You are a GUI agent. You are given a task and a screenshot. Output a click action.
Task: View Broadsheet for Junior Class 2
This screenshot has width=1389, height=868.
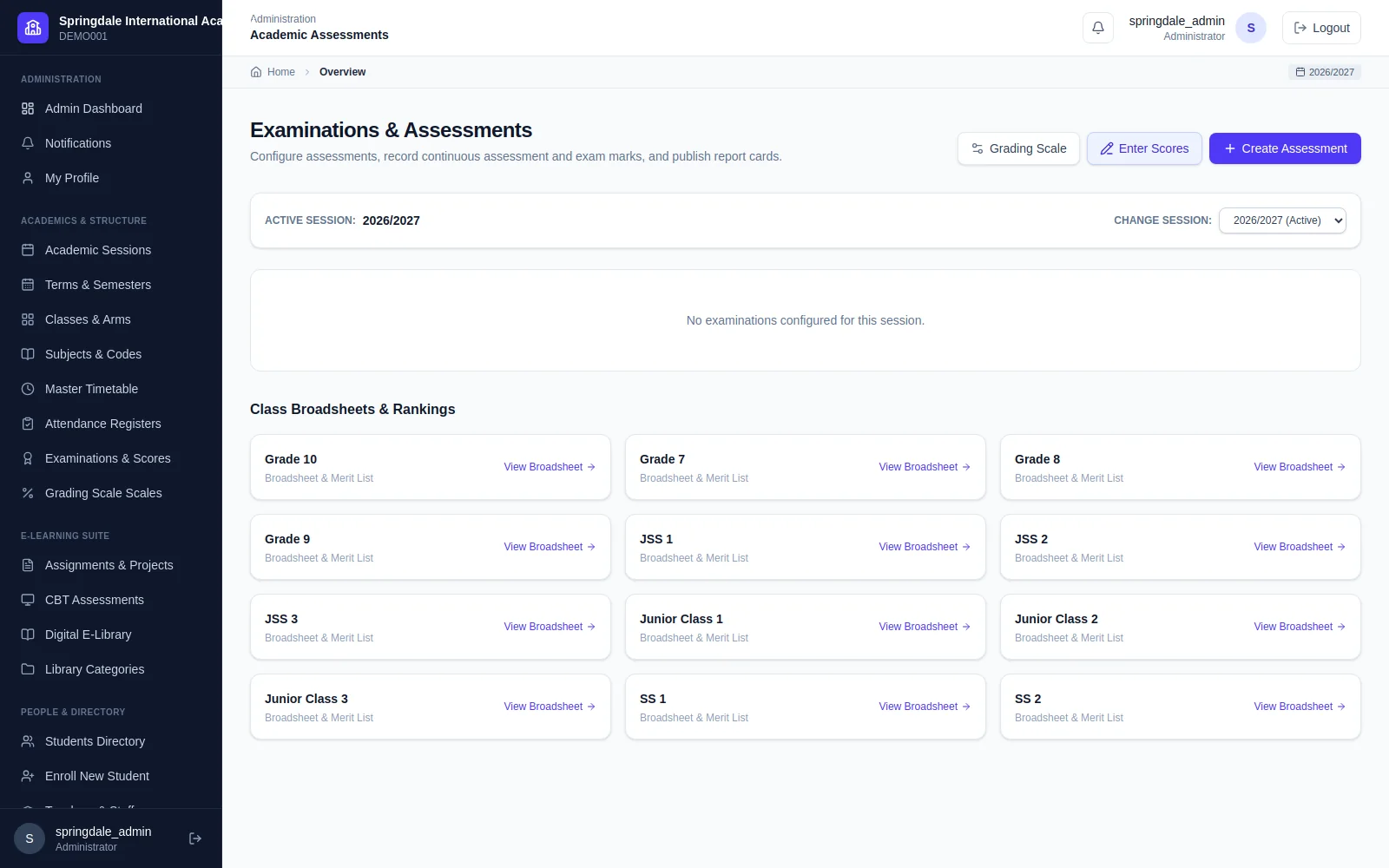click(1300, 627)
